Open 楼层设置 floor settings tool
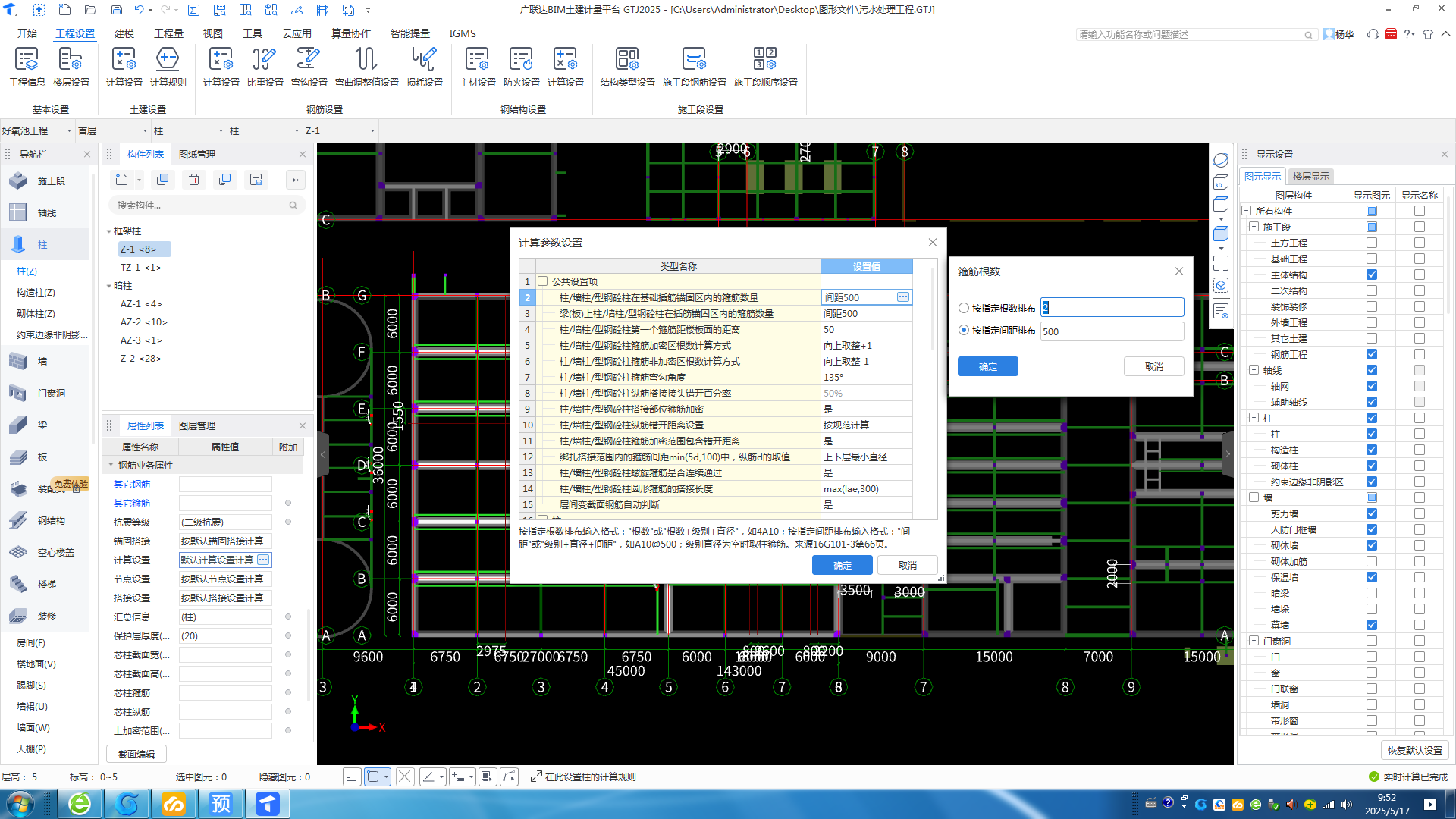Image resolution: width=1456 pixels, height=819 pixels. click(71, 67)
